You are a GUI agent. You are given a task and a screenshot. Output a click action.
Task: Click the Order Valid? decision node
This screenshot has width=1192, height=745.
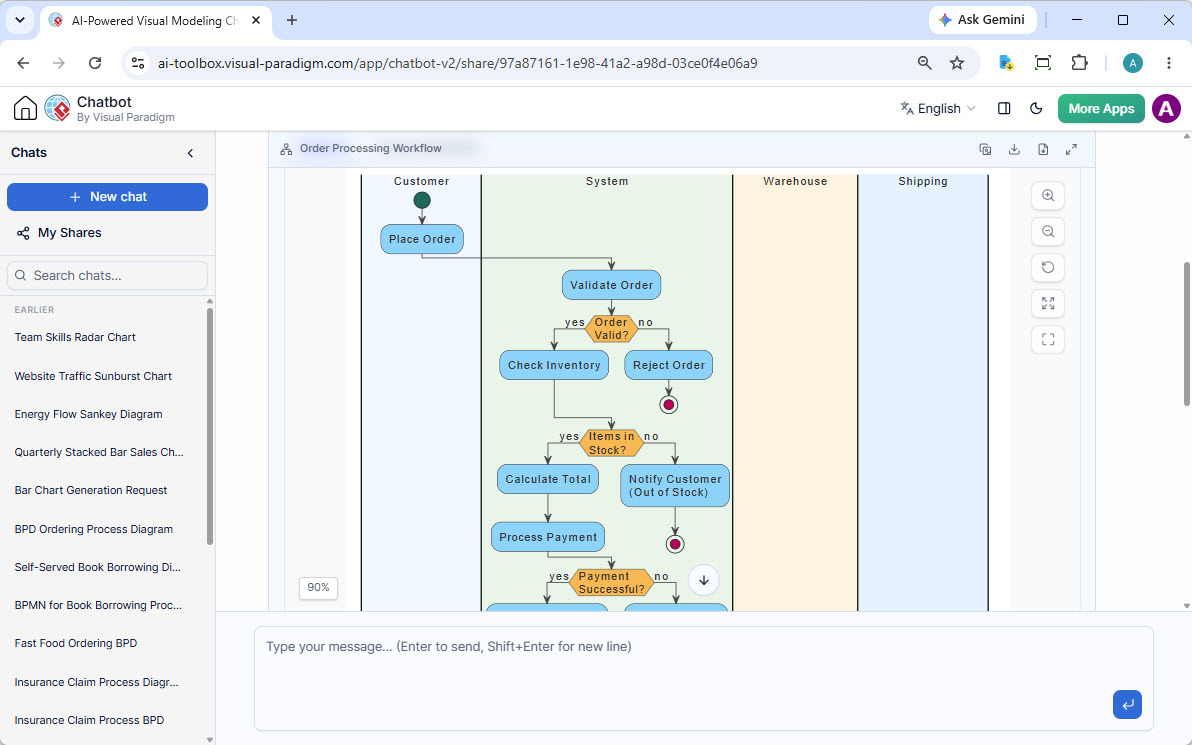click(x=611, y=328)
